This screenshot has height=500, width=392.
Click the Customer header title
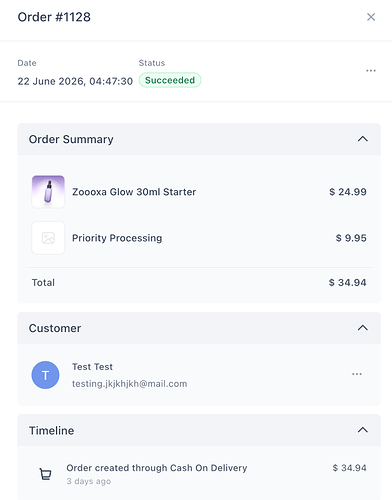[x=55, y=328]
